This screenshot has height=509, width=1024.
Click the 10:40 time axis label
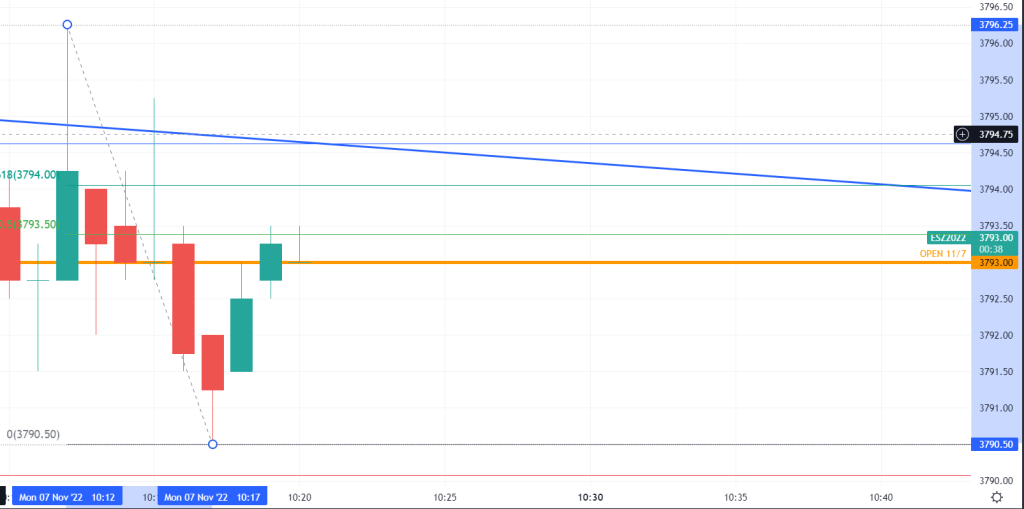(881, 497)
